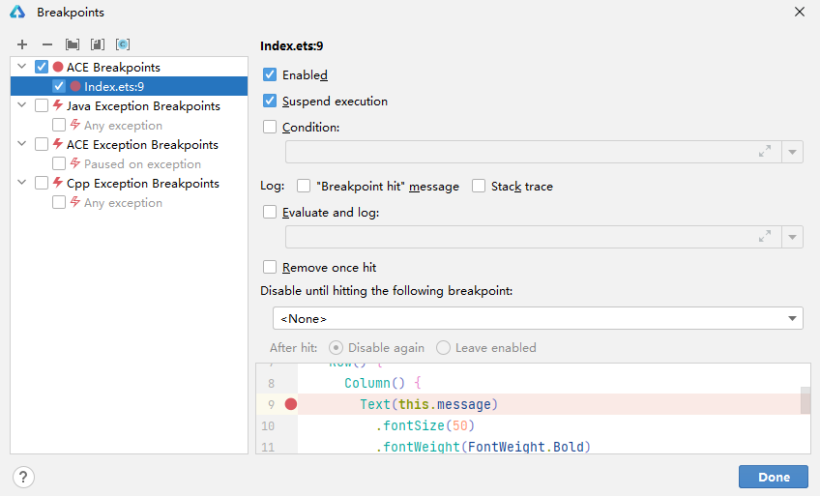Image resolution: width=820 pixels, height=496 pixels.
Task: Check the Java Exception Breakpoints checkbox
Action: [41, 106]
